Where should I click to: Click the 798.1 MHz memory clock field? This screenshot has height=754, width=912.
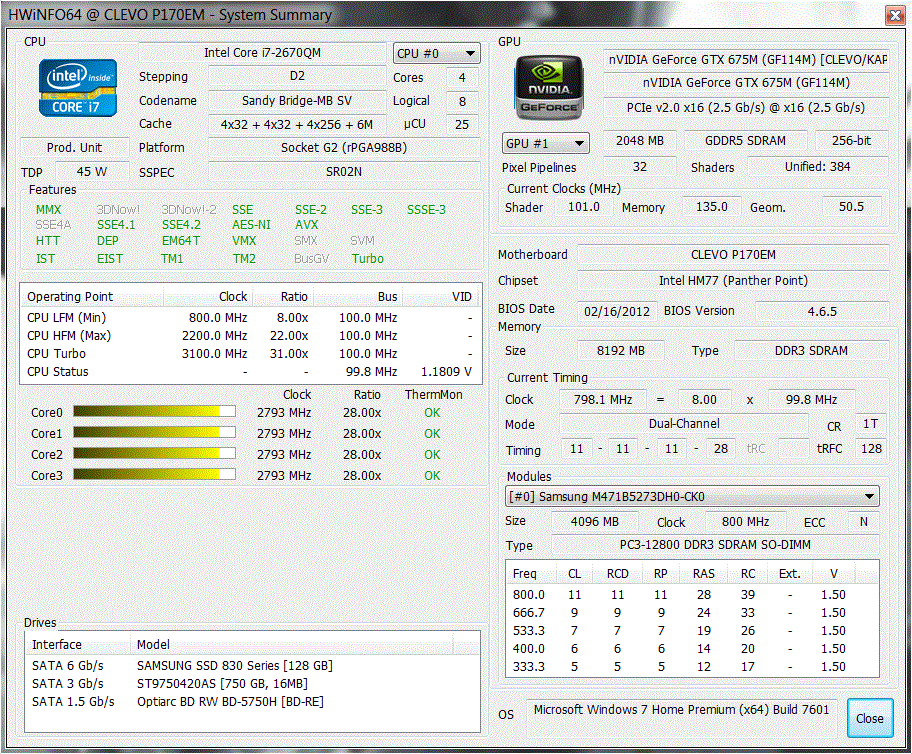click(x=603, y=400)
